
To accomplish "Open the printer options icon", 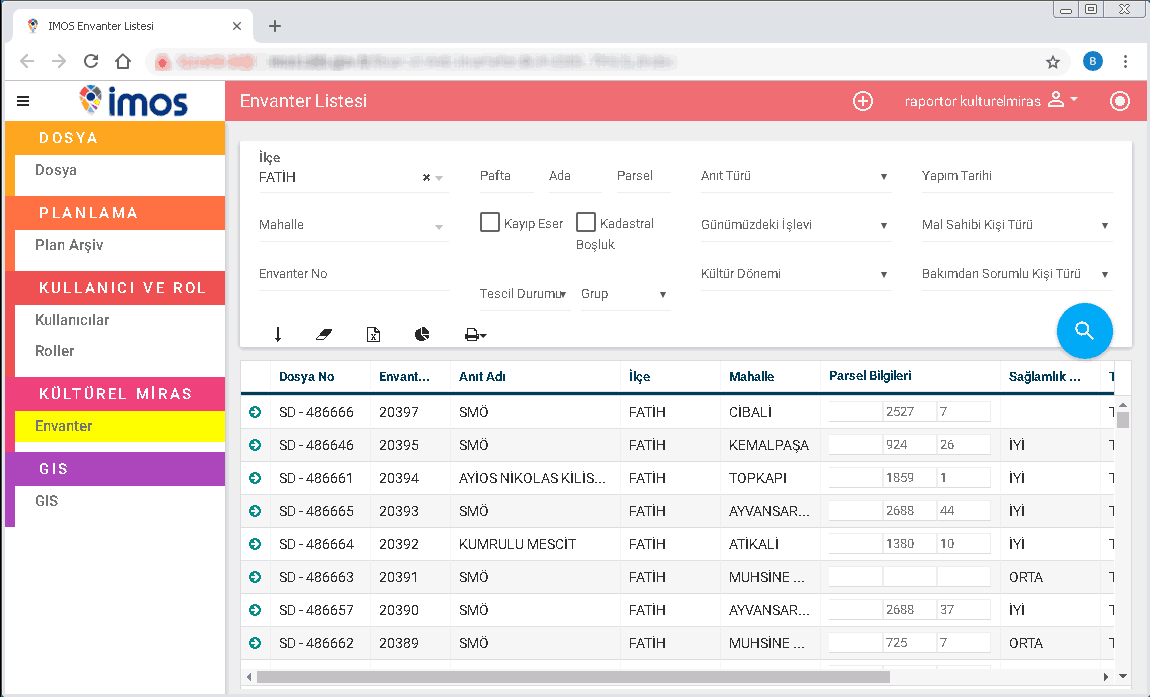I will (475, 335).
